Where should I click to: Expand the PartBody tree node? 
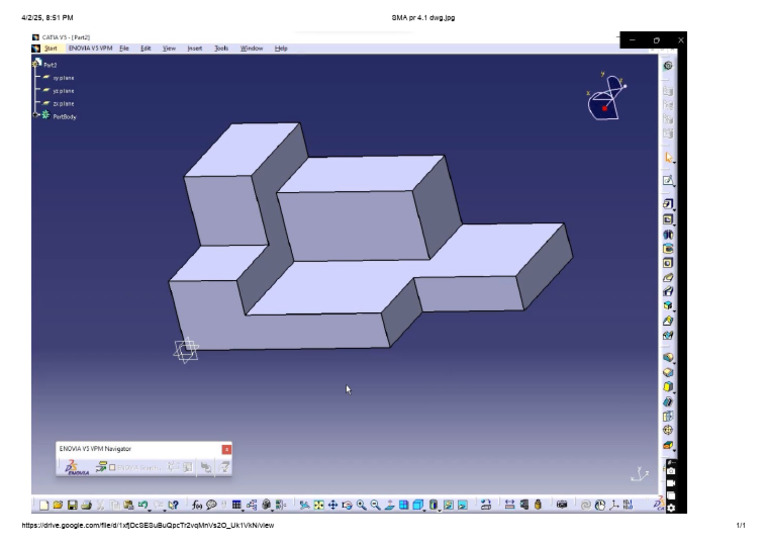tap(36, 116)
